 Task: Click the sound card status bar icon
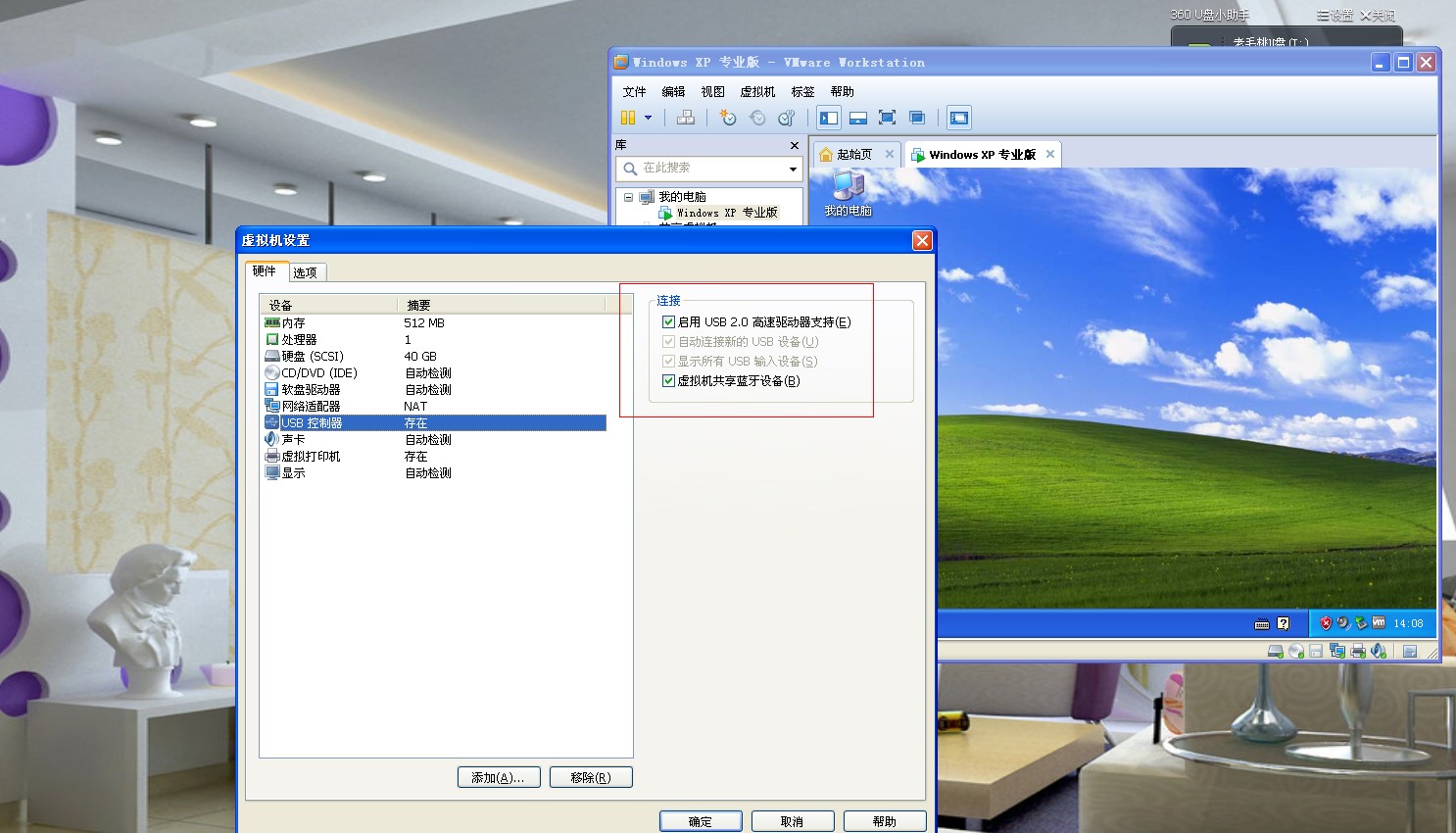coord(1379,651)
